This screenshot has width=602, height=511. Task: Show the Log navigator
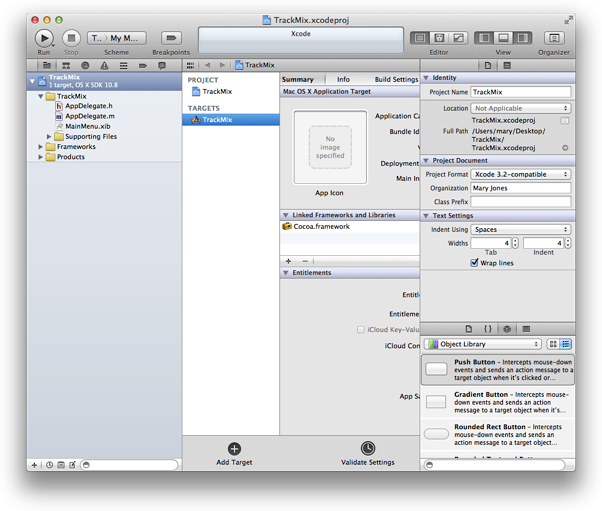click(162, 66)
